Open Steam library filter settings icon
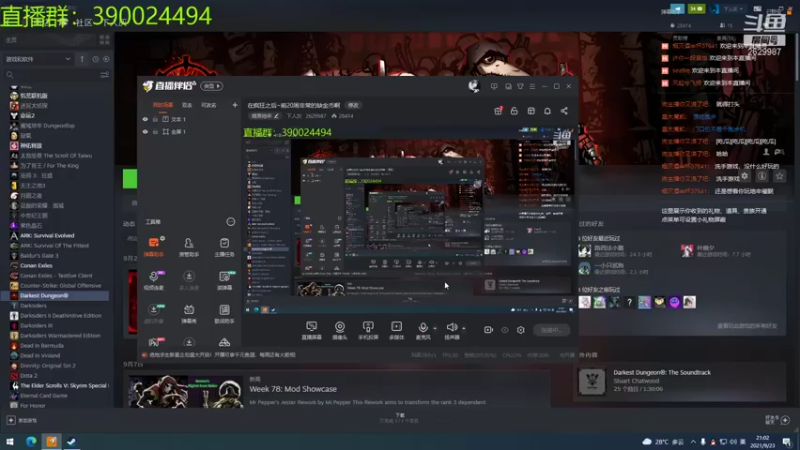This screenshot has height=450, width=800. coord(105,74)
